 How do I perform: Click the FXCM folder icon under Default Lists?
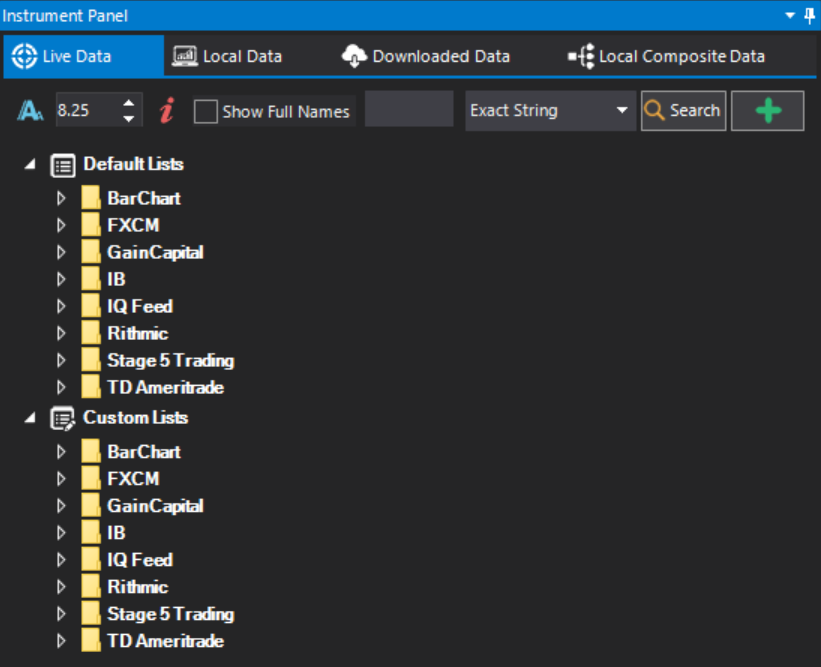pyautogui.click(x=91, y=225)
